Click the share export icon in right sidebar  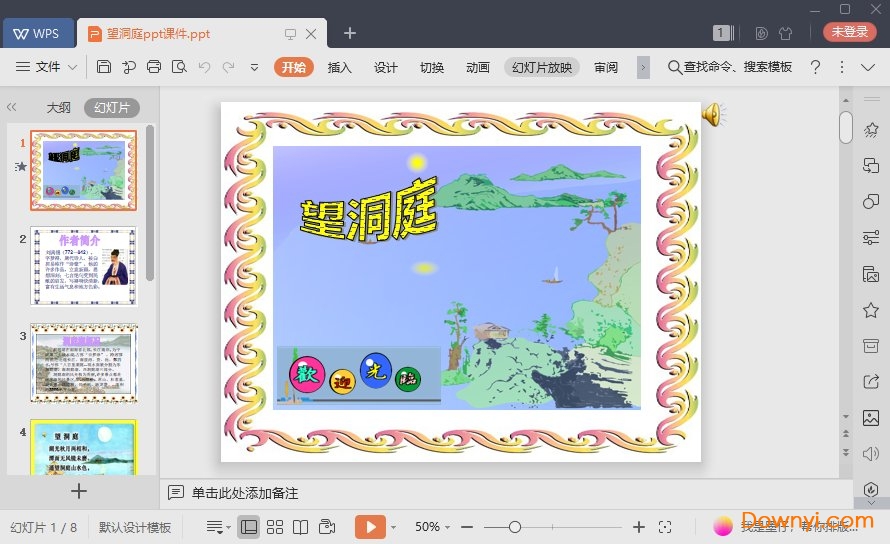tap(871, 382)
